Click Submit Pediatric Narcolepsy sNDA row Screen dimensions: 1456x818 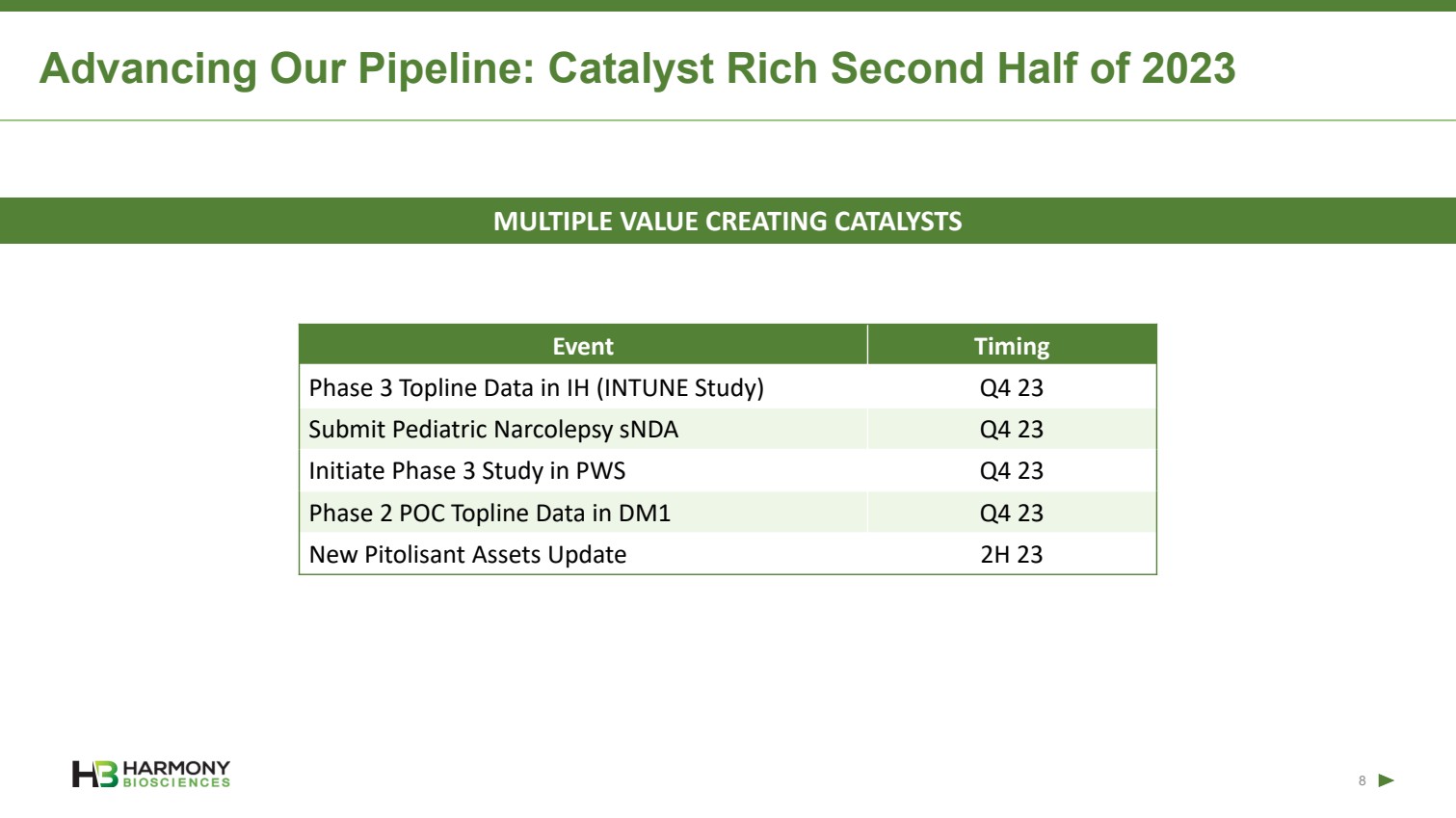[493, 429]
